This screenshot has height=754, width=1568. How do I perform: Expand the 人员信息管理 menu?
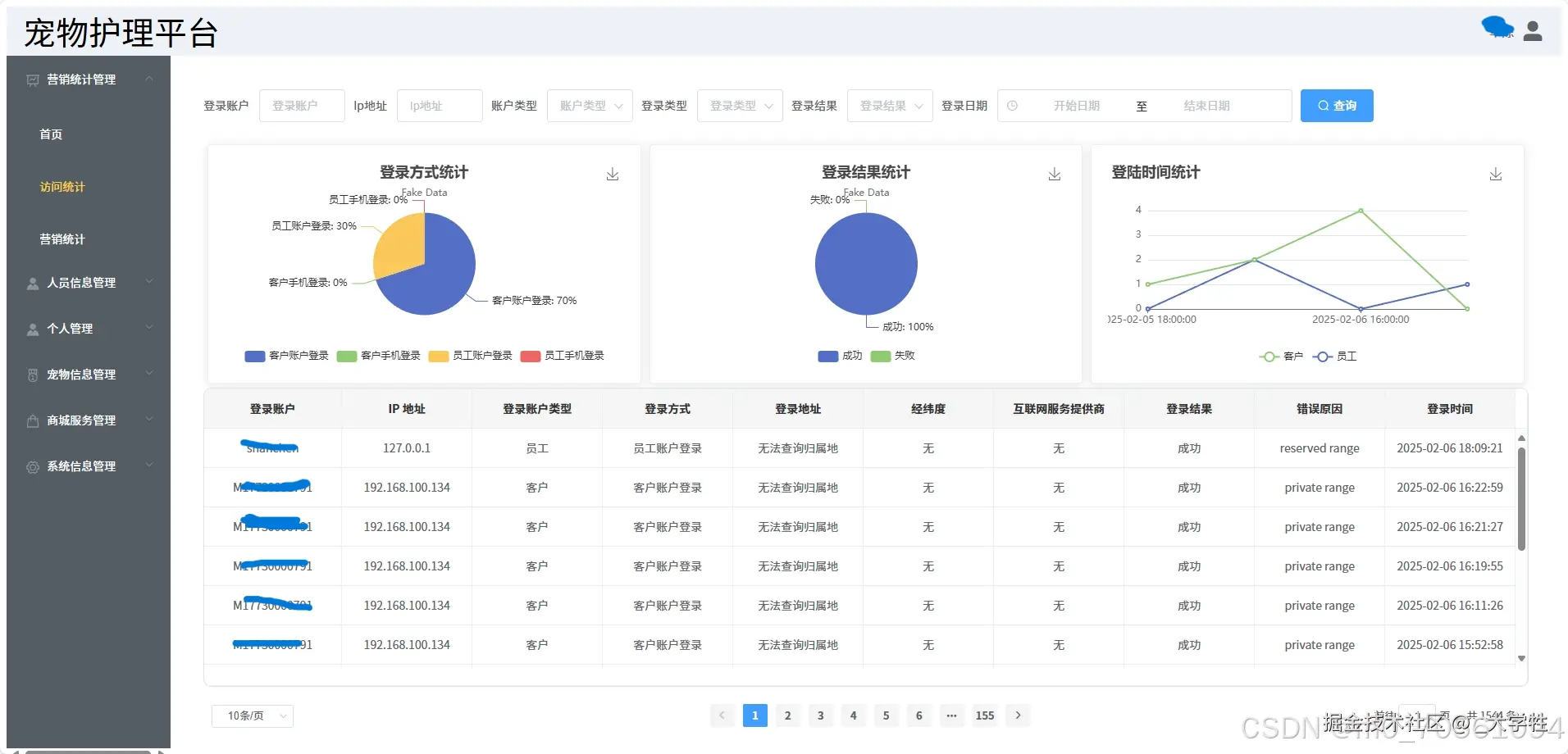click(x=89, y=283)
